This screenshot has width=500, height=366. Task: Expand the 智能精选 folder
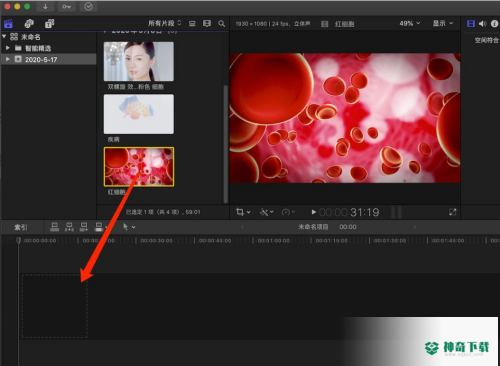click(8, 48)
